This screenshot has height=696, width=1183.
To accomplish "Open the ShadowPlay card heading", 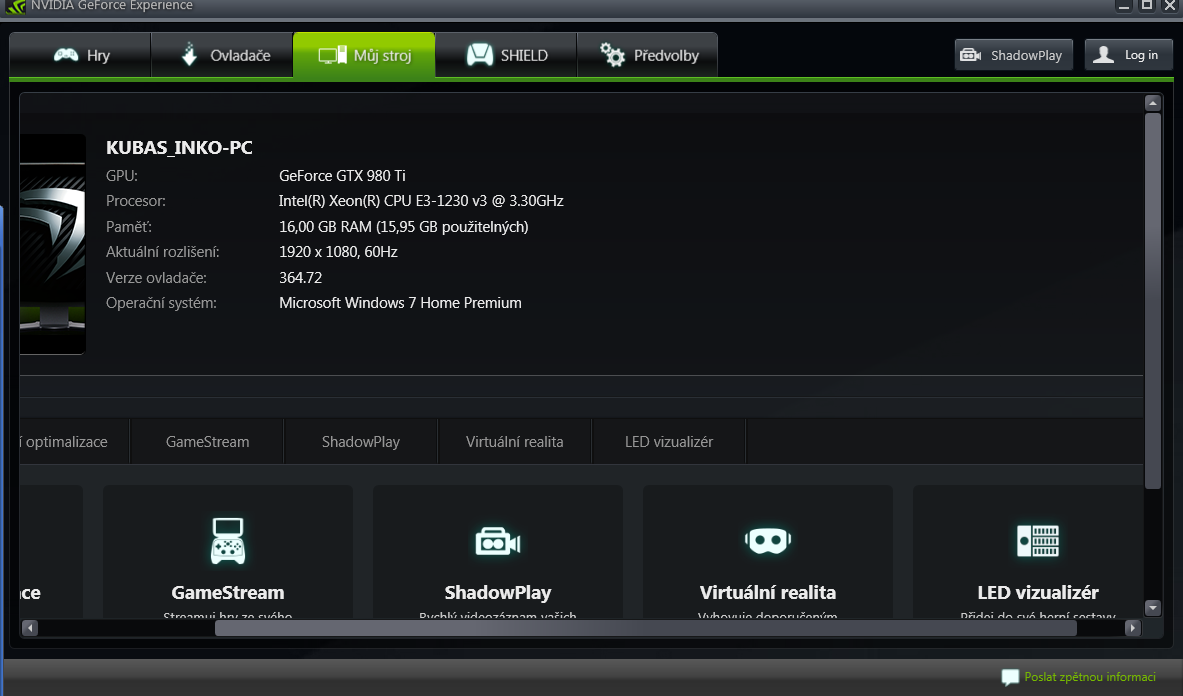I will pos(498,593).
